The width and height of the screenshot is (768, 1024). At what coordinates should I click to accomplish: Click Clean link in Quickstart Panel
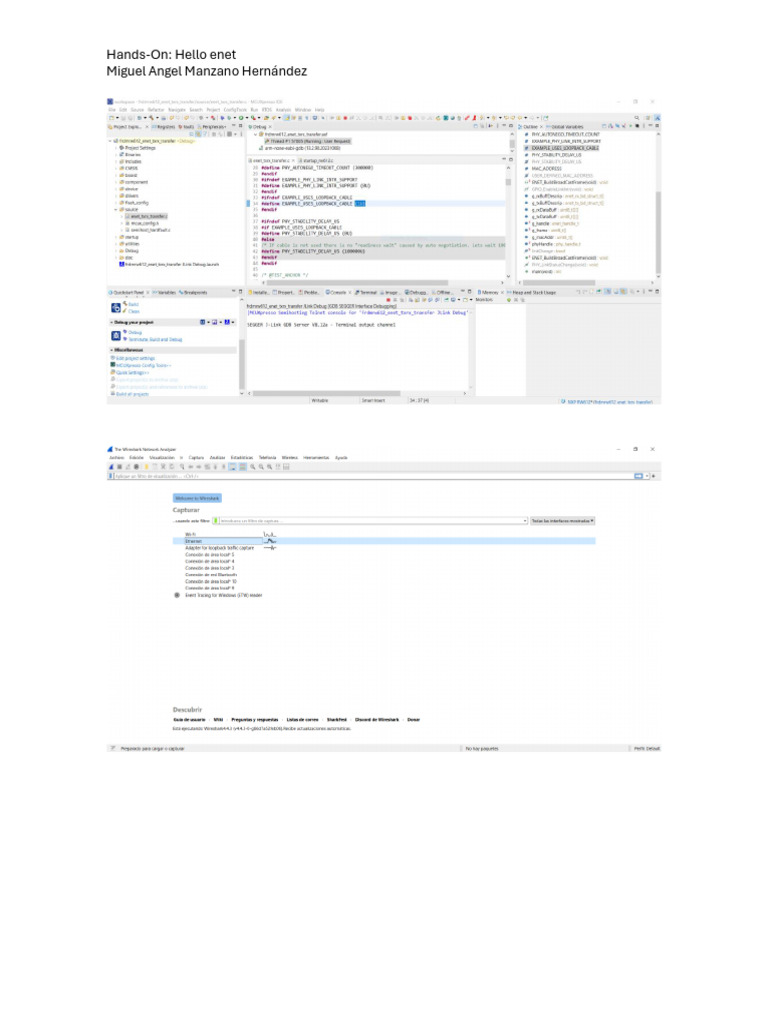point(134,312)
